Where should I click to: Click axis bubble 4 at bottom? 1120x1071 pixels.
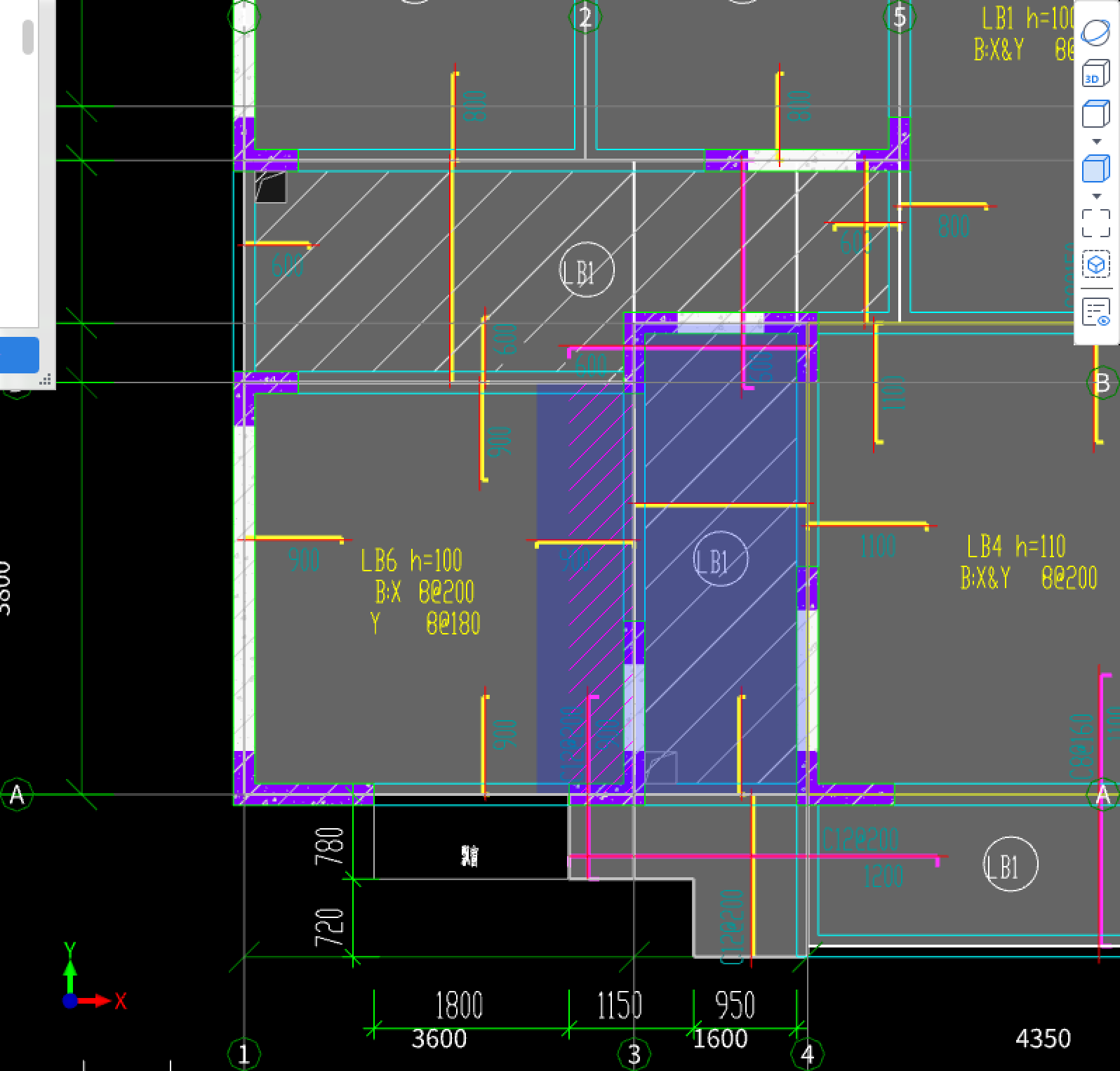[x=807, y=1054]
